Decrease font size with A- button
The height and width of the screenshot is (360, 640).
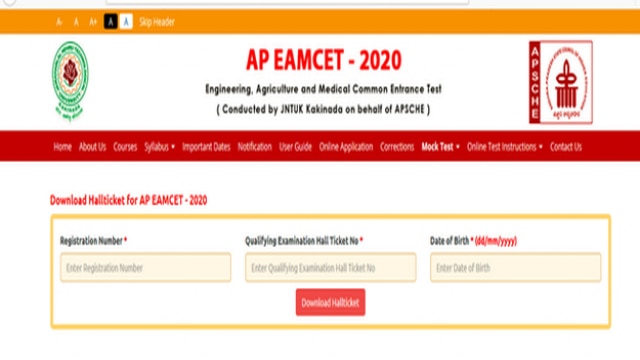tap(59, 22)
